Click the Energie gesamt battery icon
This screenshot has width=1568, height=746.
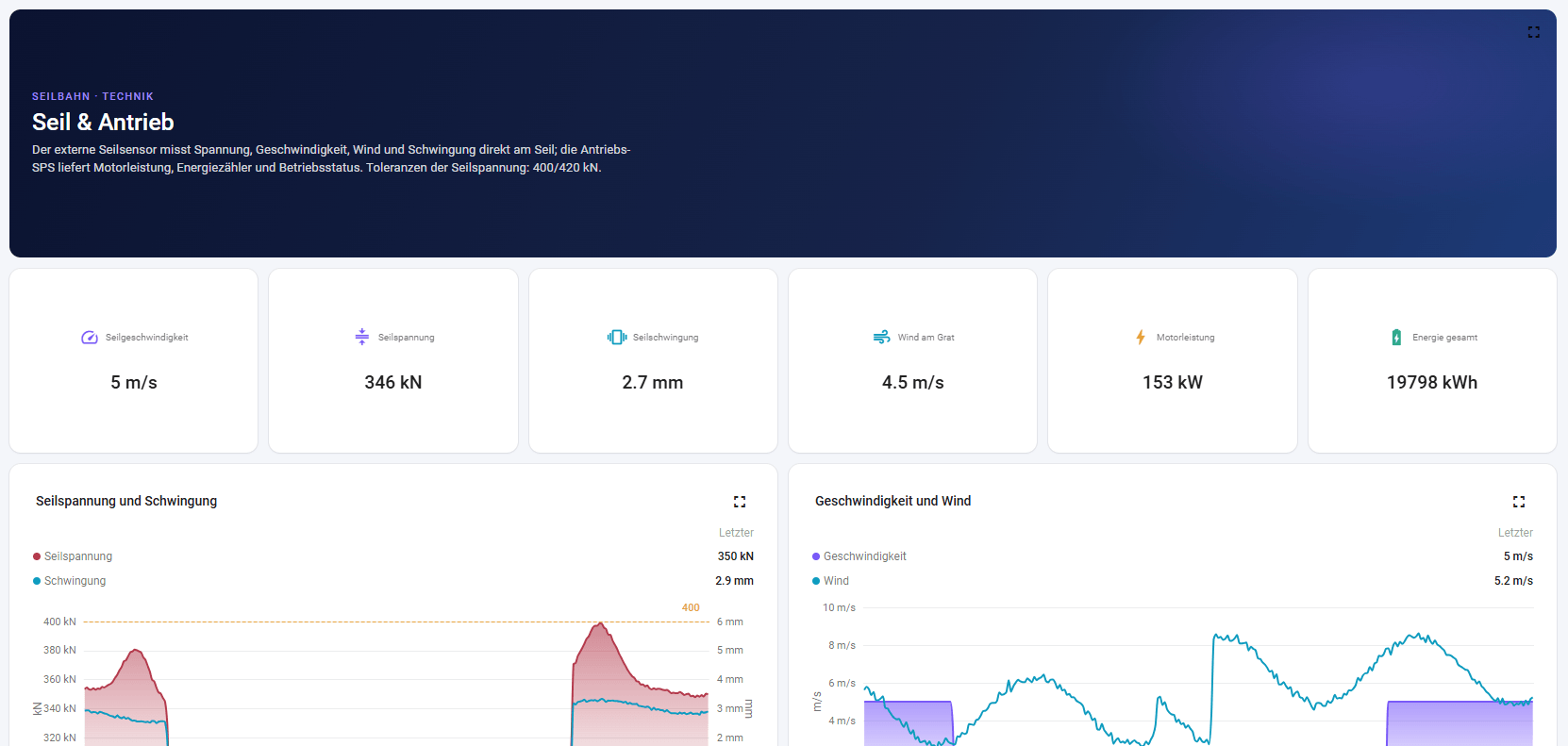(x=1396, y=338)
